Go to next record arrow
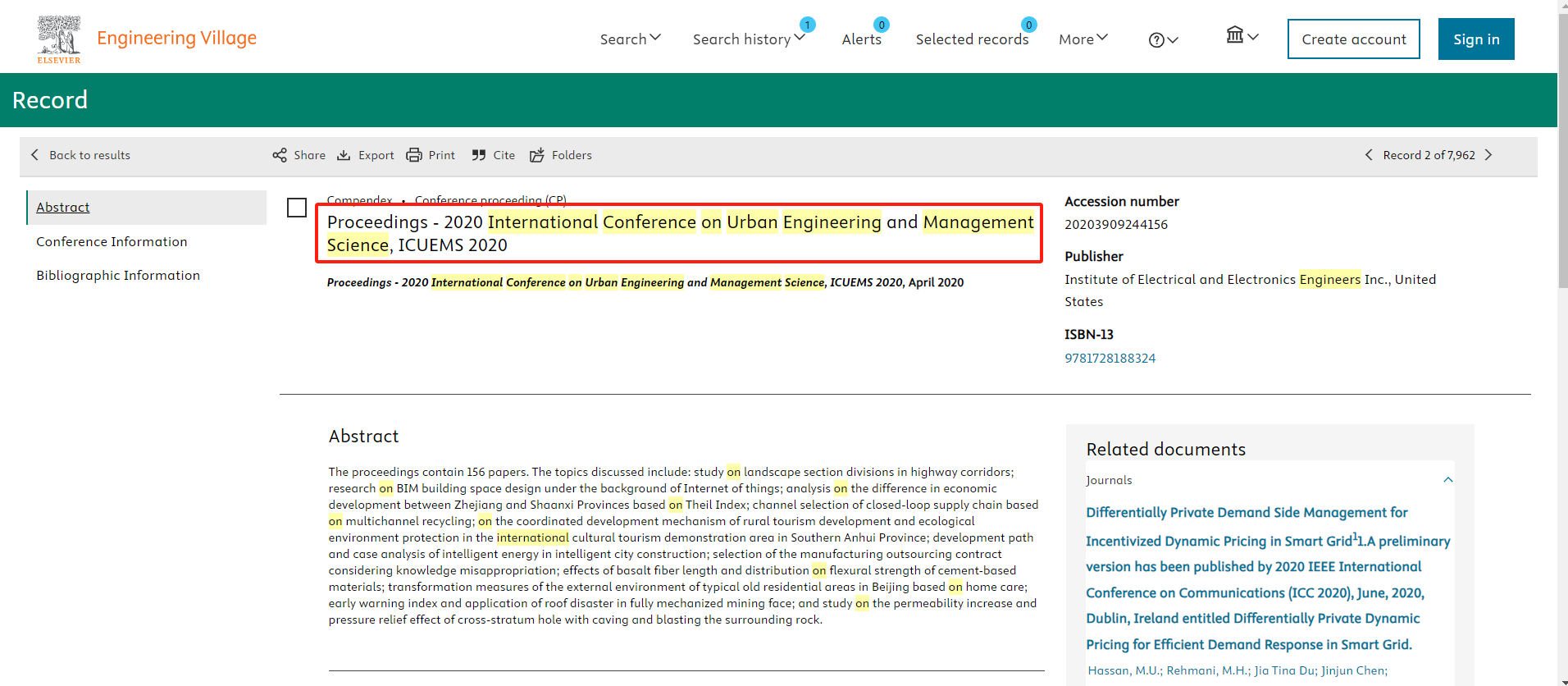This screenshot has width=1568, height=686. coord(1488,155)
